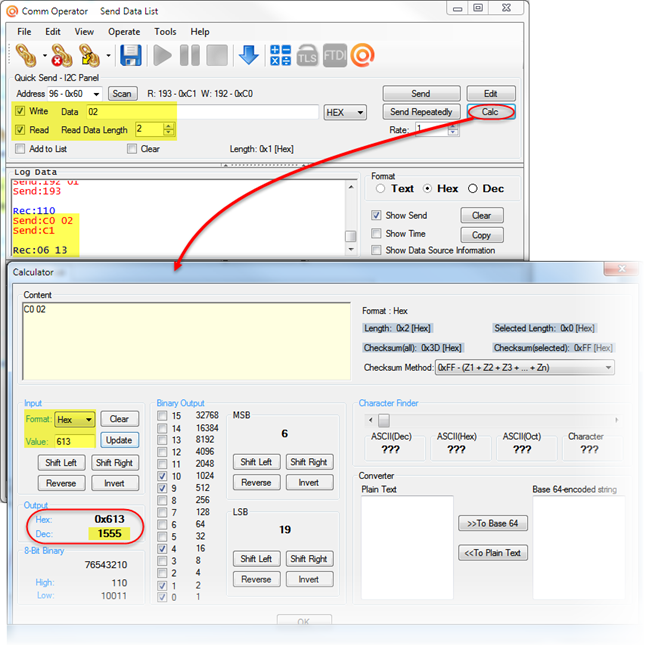Open the calculator grid icon in toolbar

click(280, 55)
